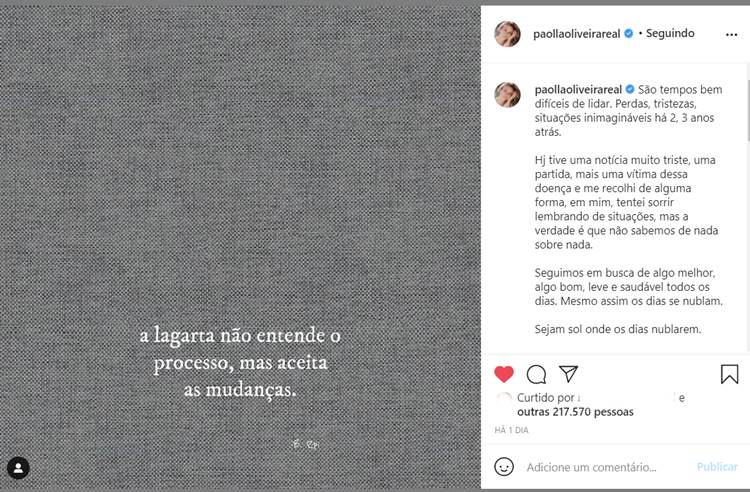View the outras 217.570 pessoas likes list
The width and height of the screenshot is (750, 492).
(x=575, y=412)
